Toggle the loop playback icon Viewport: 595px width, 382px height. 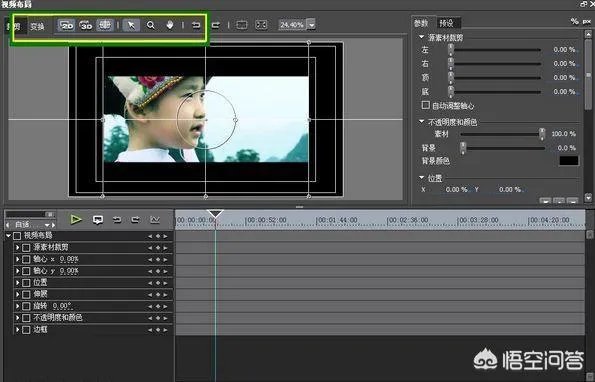coord(98,220)
